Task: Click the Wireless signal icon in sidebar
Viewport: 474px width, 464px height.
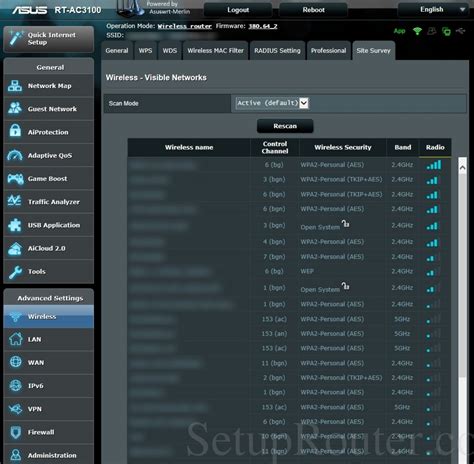Action: pyautogui.click(x=16, y=316)
